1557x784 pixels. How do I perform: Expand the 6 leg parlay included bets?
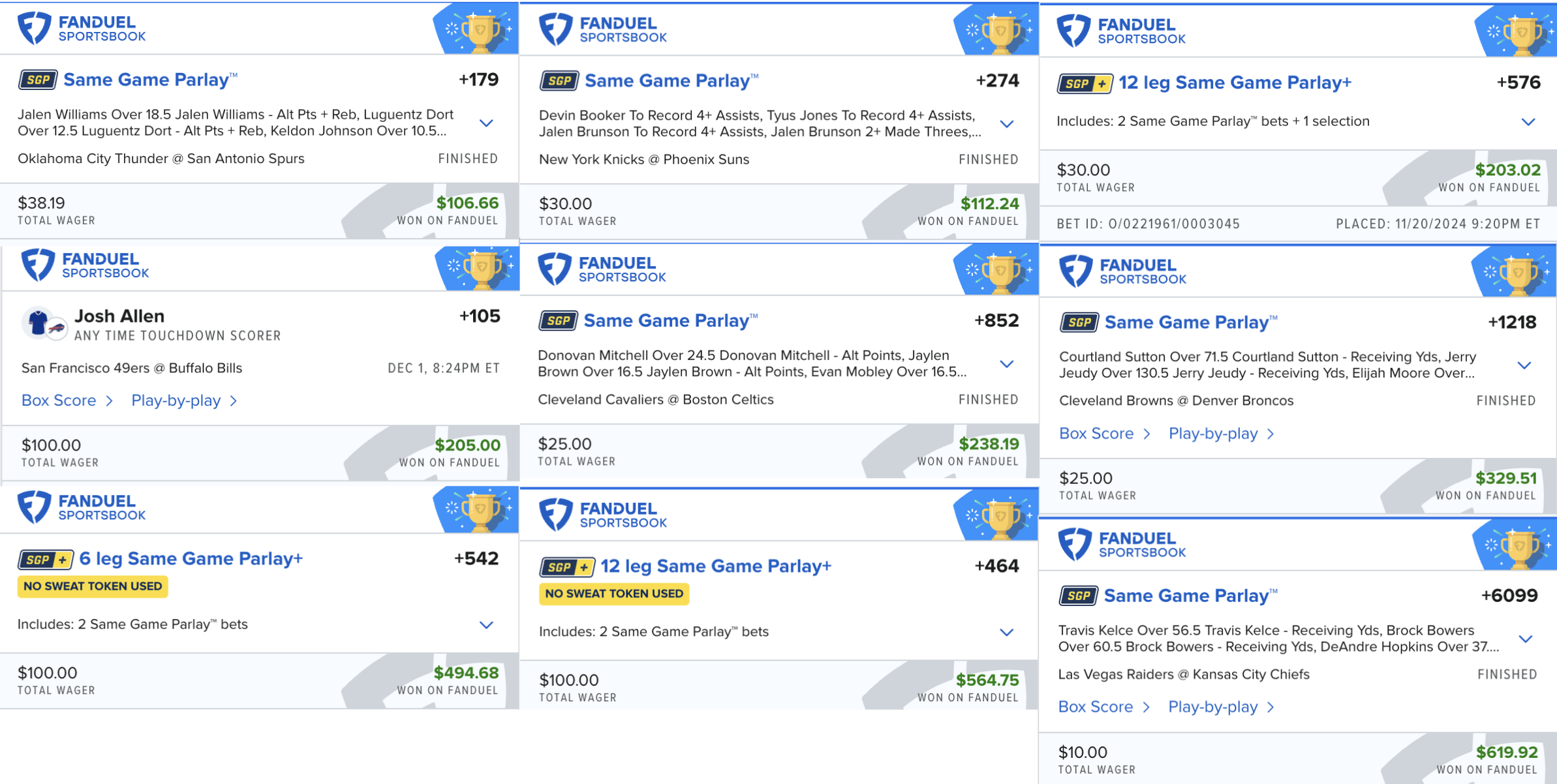click(486, 625)
